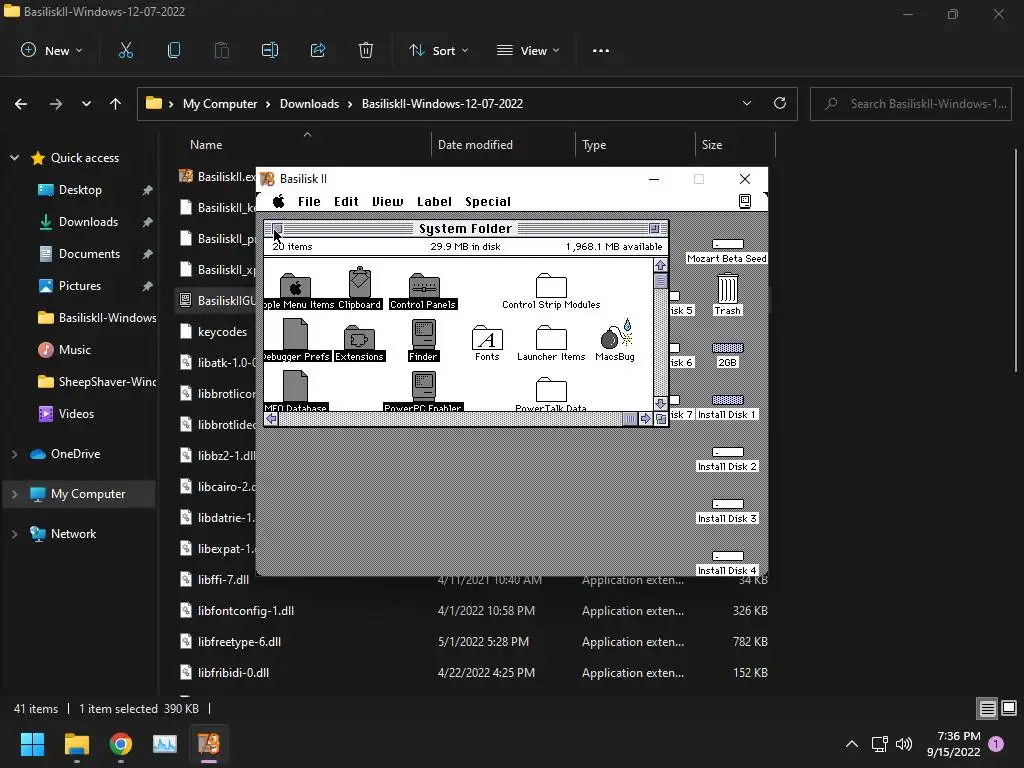The height and width of the screenshot is (768, 1024).
Task: Click System Folder scroll up arrow
Action: pos(660,265)
